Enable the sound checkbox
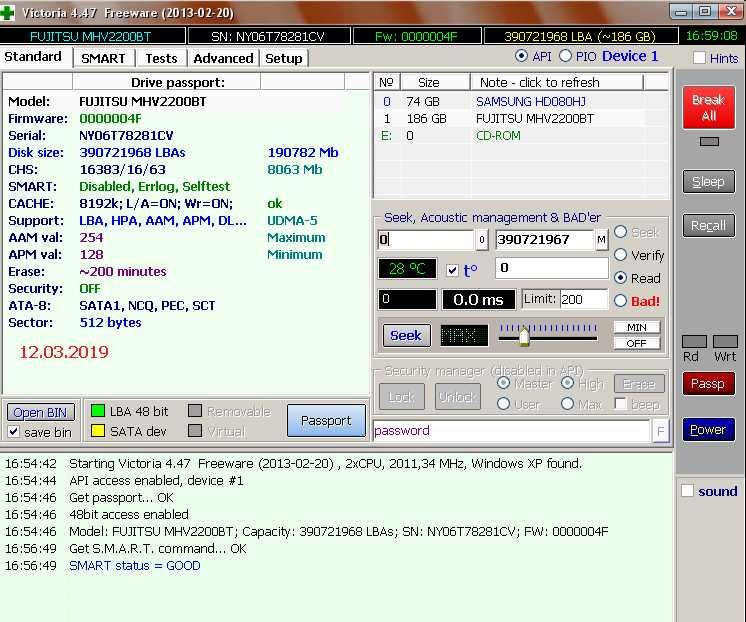Image resolution: width=746 pixels, height=622 pixels. pos(687,491)
